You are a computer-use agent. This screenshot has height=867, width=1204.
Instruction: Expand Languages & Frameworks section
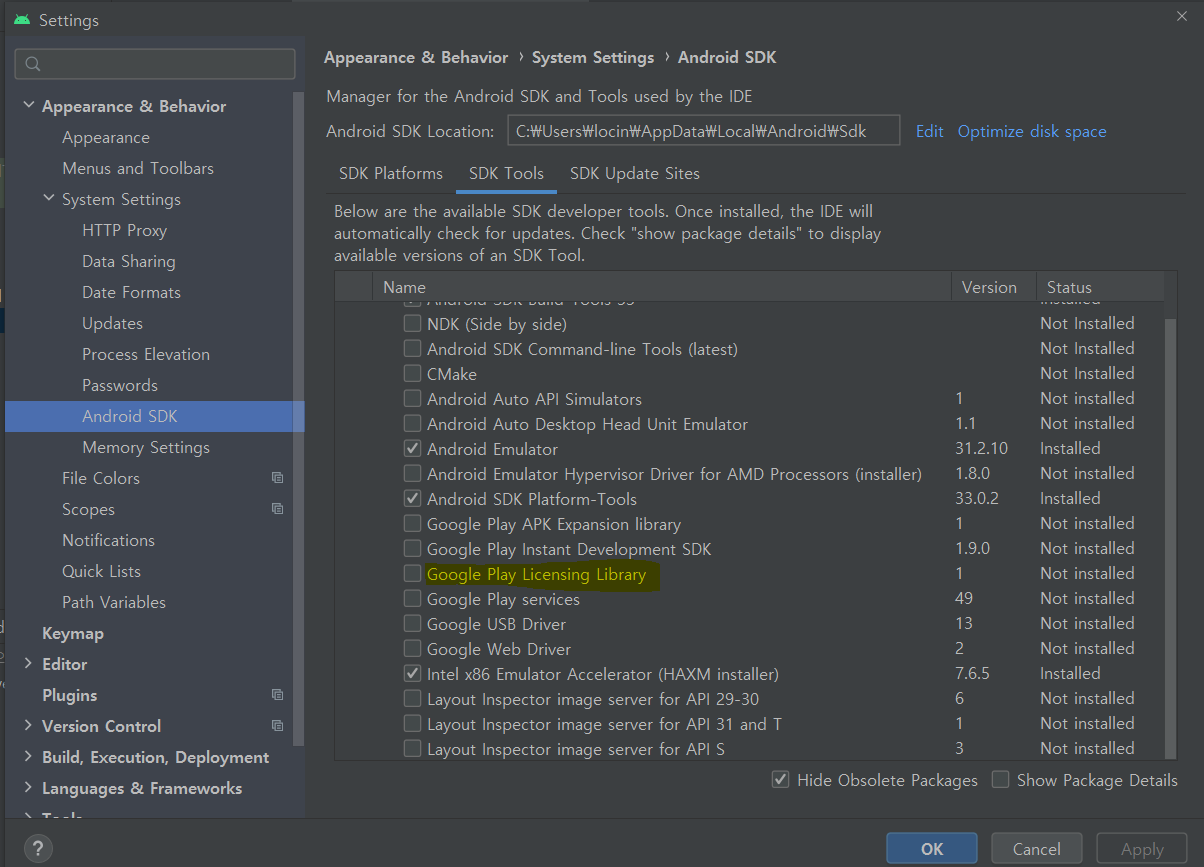(x=28, y=788)
